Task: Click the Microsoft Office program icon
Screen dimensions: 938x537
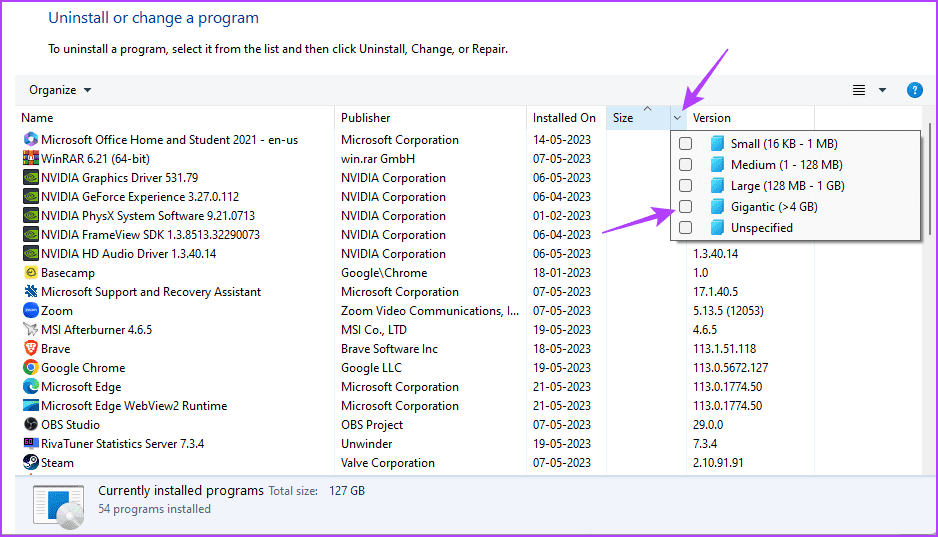Action: 31,139
